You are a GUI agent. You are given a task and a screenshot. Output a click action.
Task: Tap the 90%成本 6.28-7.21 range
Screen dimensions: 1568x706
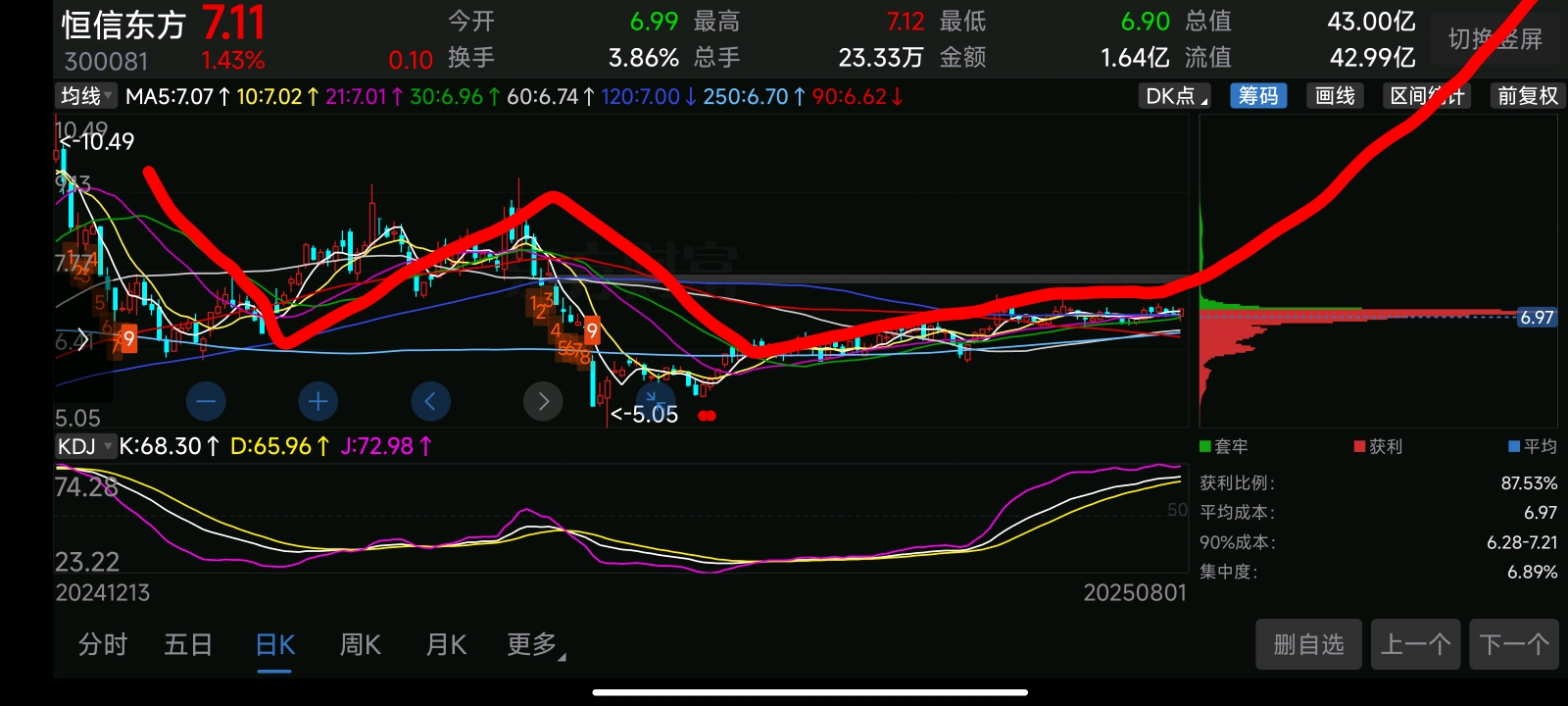[x=1522, y=542]
